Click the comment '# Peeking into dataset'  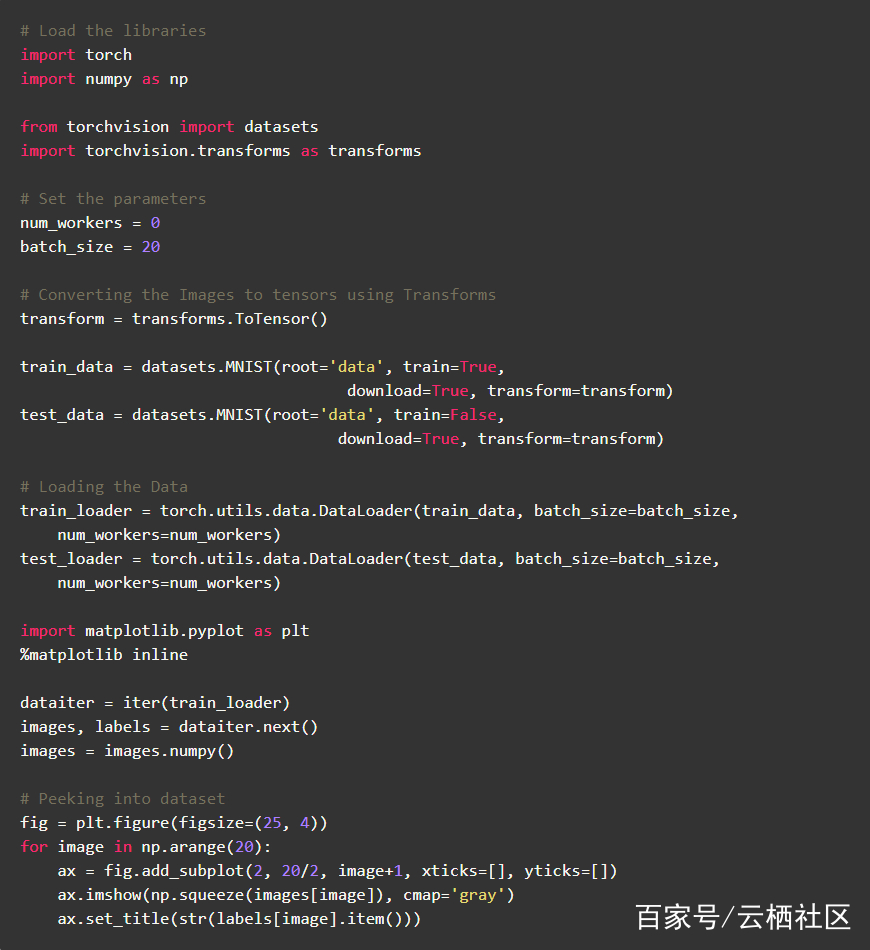122,799
